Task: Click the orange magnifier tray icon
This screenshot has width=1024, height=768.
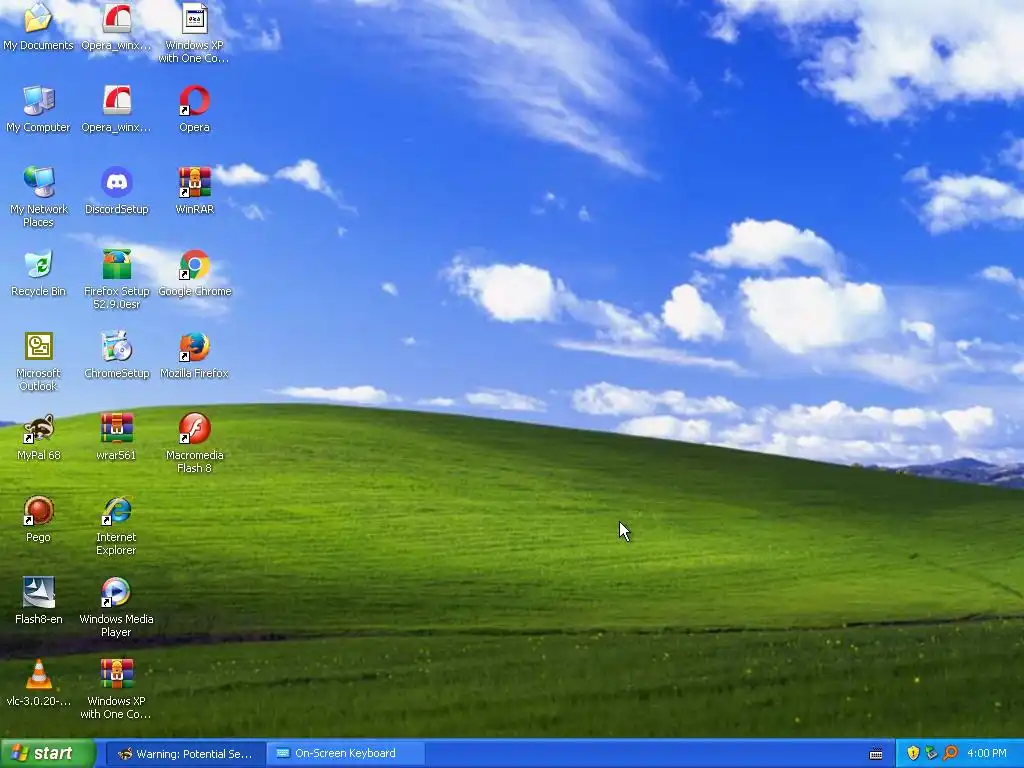Action: pyautogui.click(x=950, y=754)
